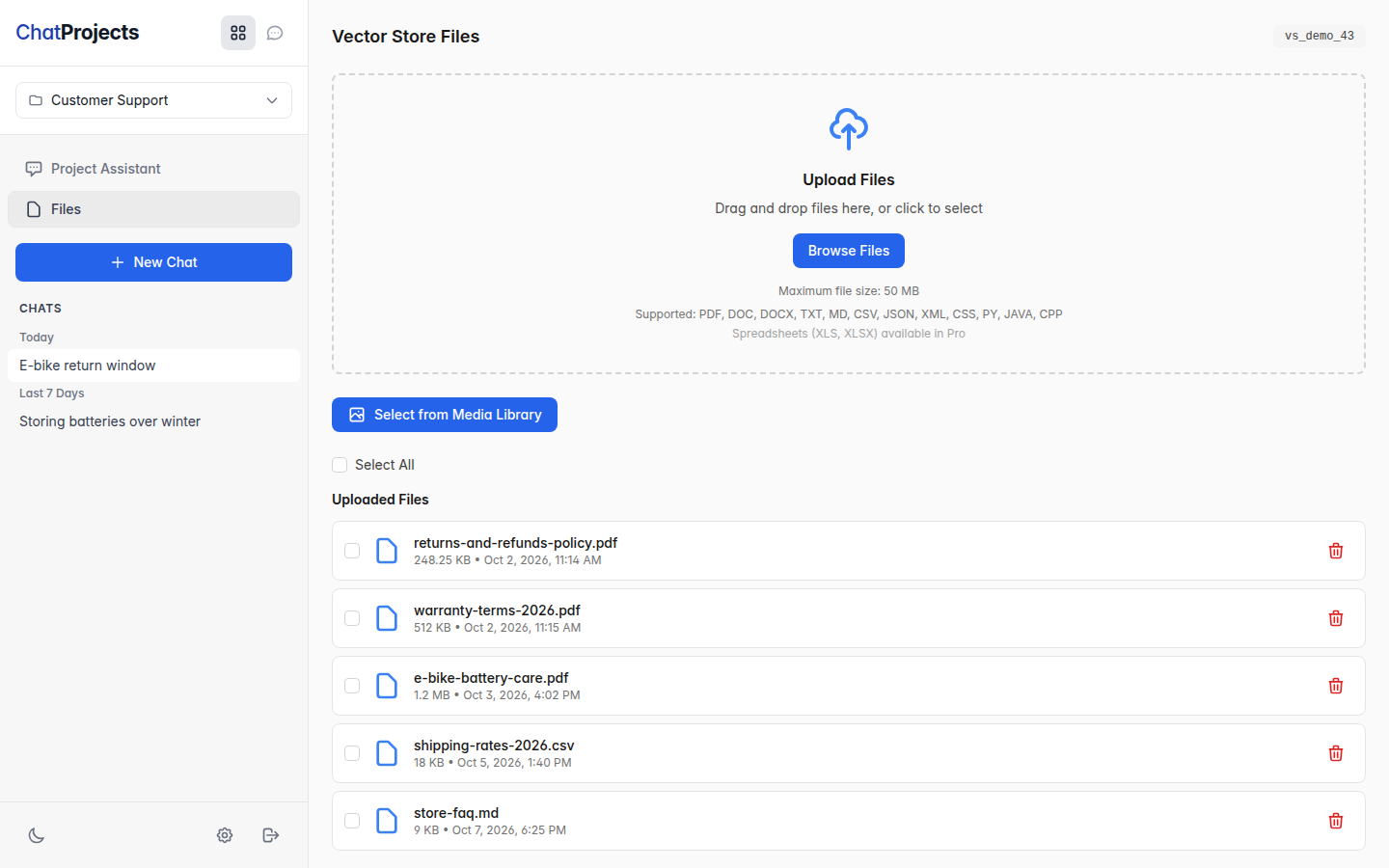Delete shipping-rates-2026.csv with trash icon
Image resolution: width=1389 pixels, height=868 pixels.
coord(1336,753)
